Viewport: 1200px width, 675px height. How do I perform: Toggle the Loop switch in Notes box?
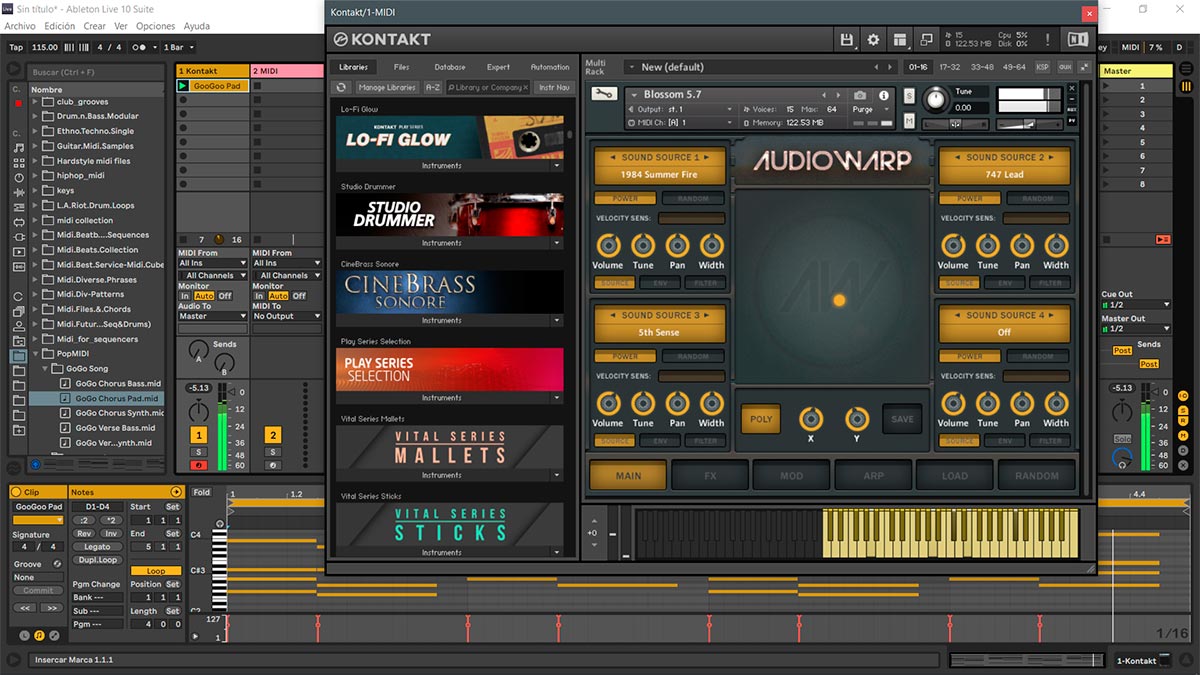(156, 571)
